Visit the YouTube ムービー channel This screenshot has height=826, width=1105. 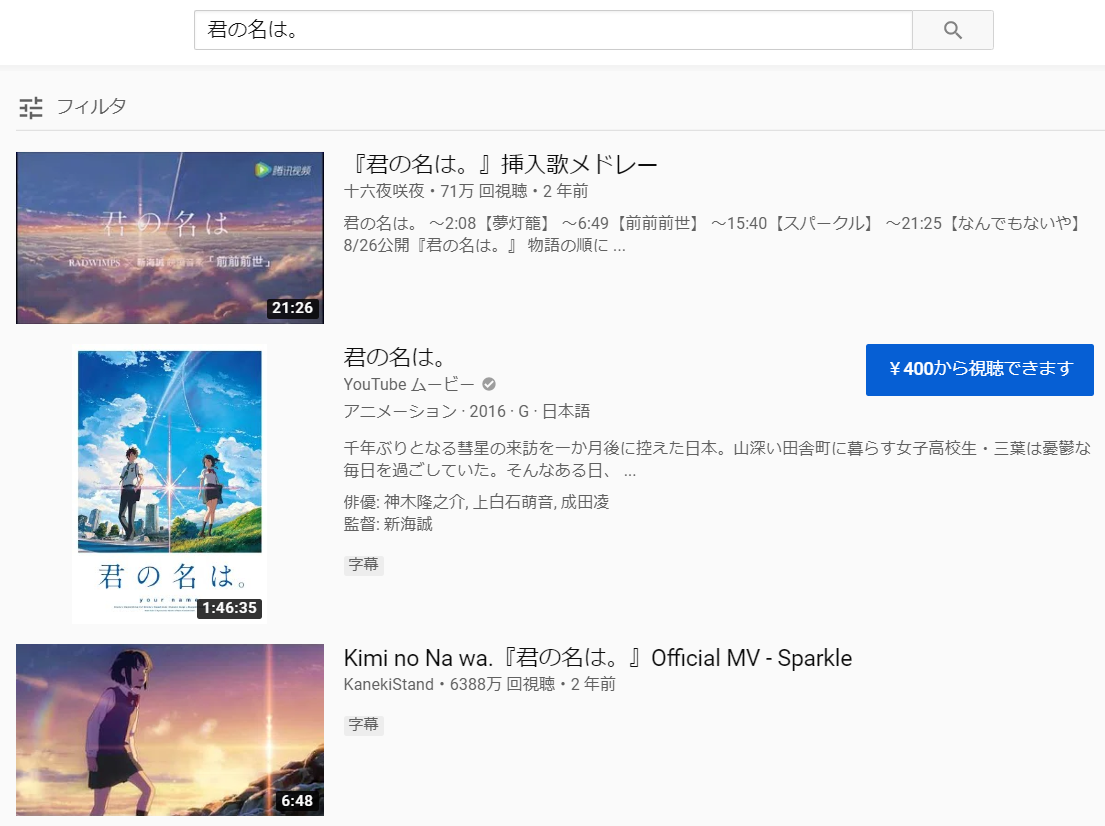409,384
